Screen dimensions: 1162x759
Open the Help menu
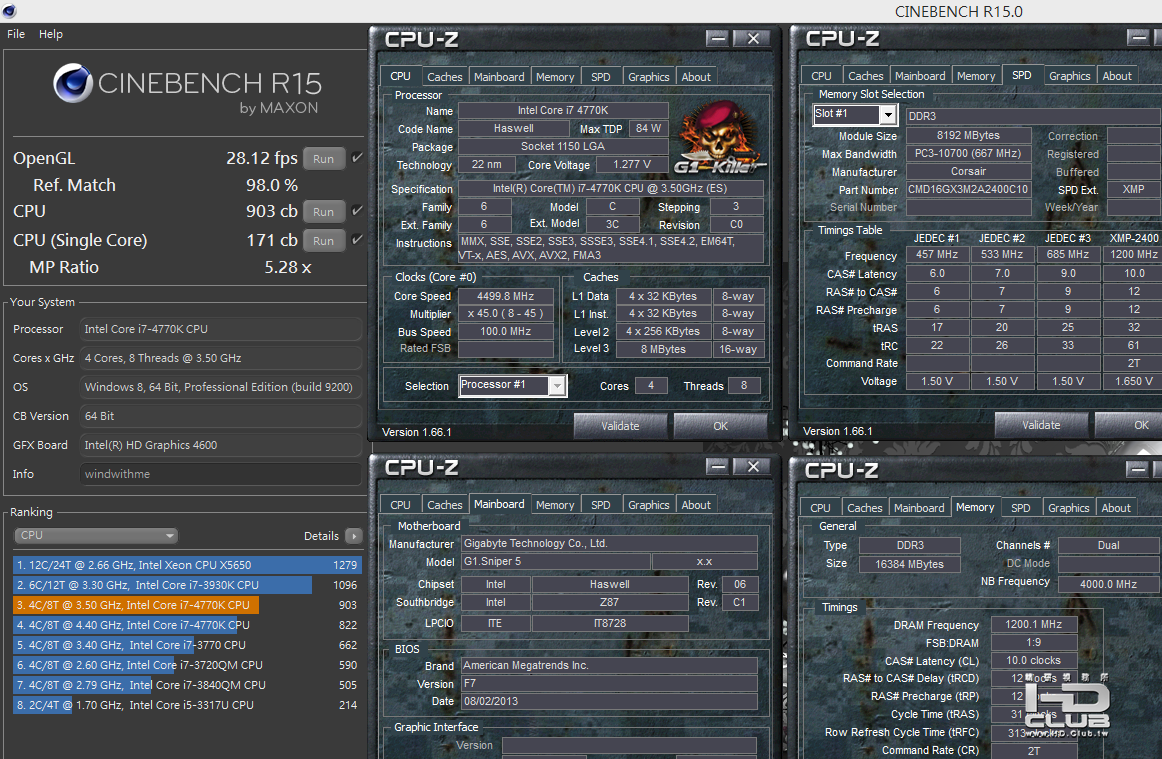click(50, 34)
